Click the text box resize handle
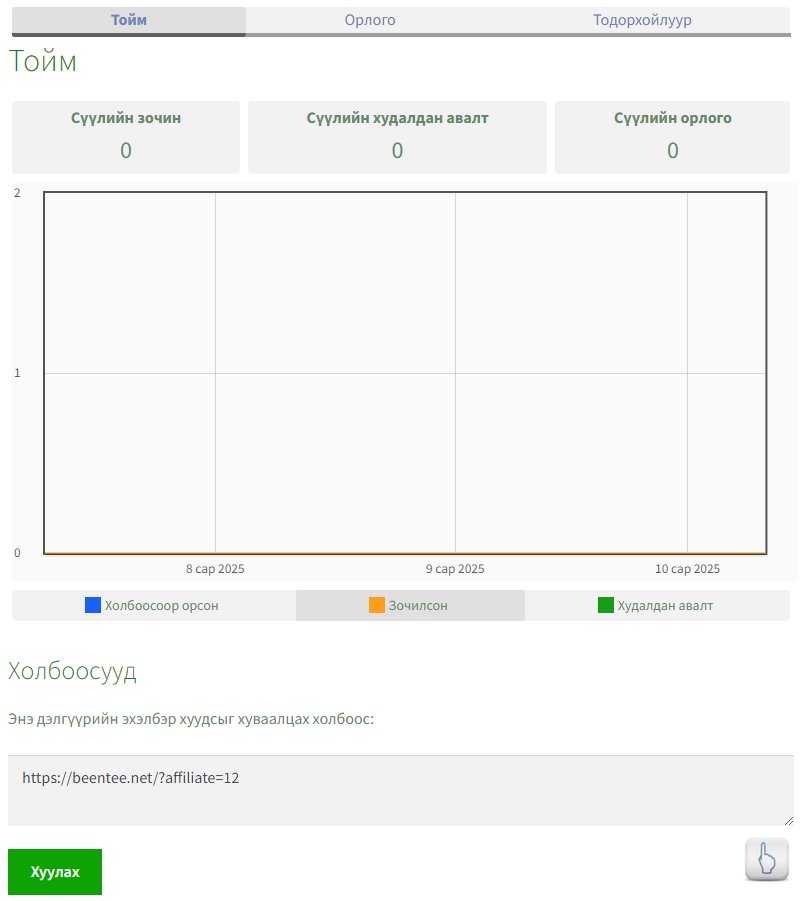800x901 pixels. click(x=789, y=821)
